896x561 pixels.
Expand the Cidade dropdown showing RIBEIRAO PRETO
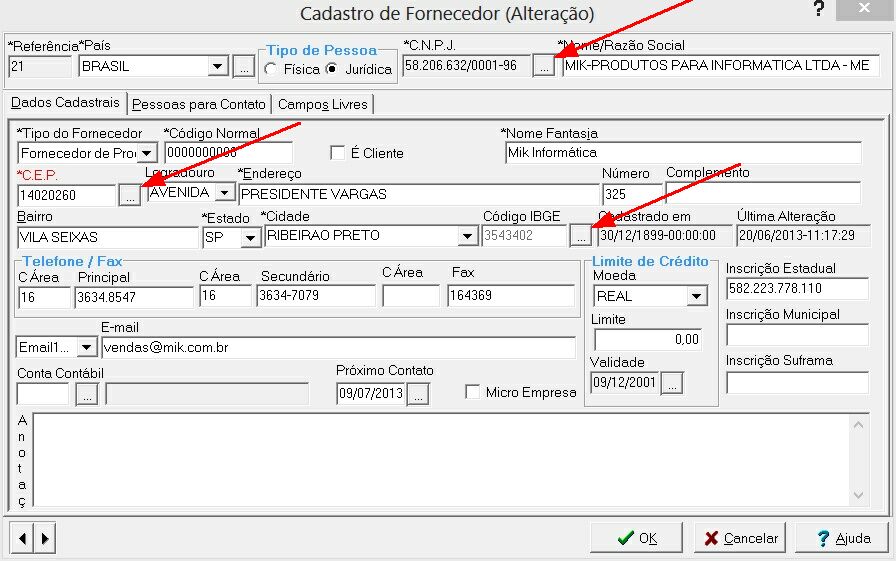click(x=467, y=235)
